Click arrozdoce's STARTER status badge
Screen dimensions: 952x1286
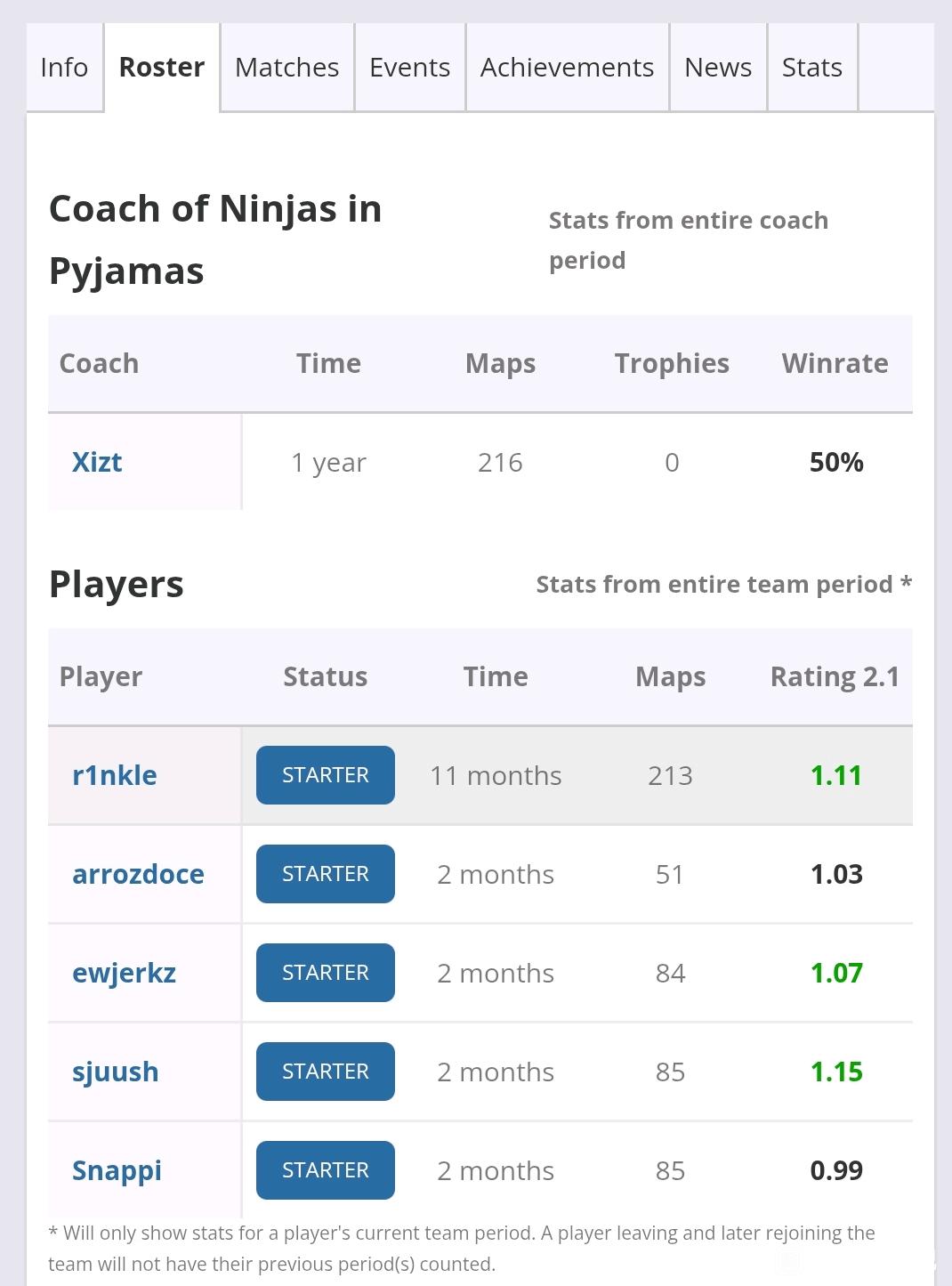pos(325,874)
